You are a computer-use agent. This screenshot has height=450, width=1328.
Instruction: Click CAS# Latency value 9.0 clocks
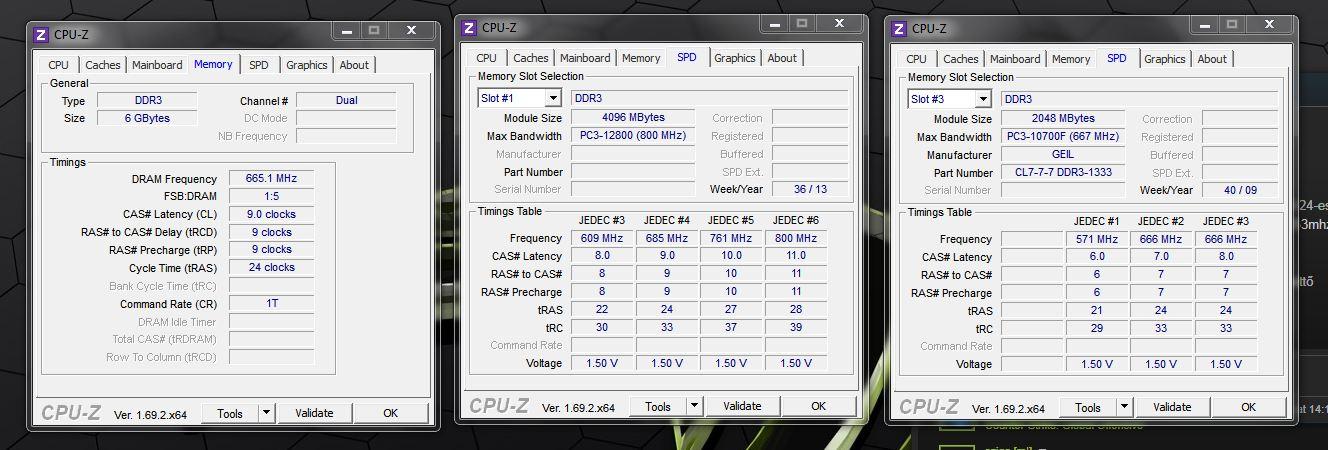271,214
